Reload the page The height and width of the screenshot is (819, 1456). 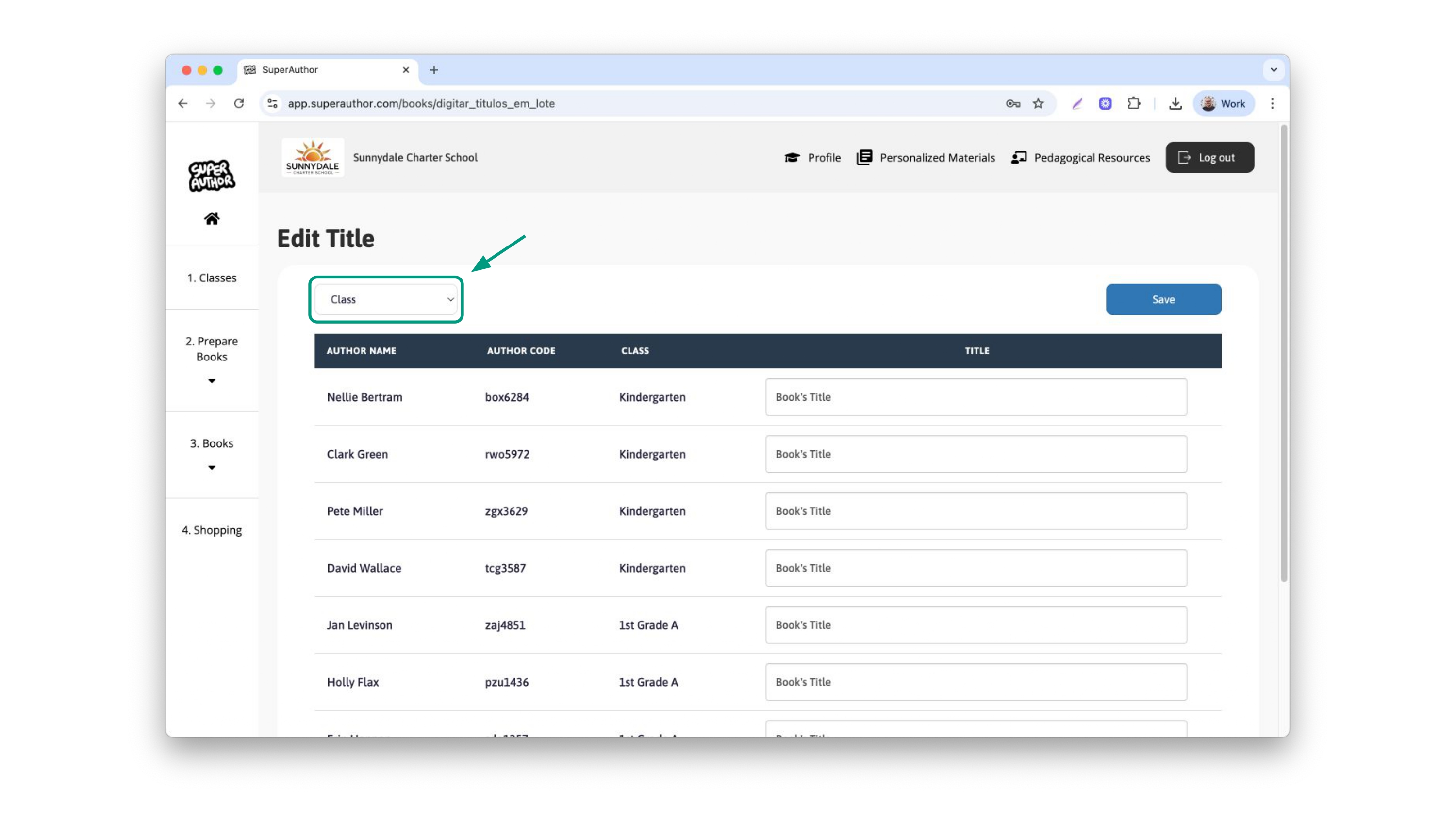click(239, 103)
